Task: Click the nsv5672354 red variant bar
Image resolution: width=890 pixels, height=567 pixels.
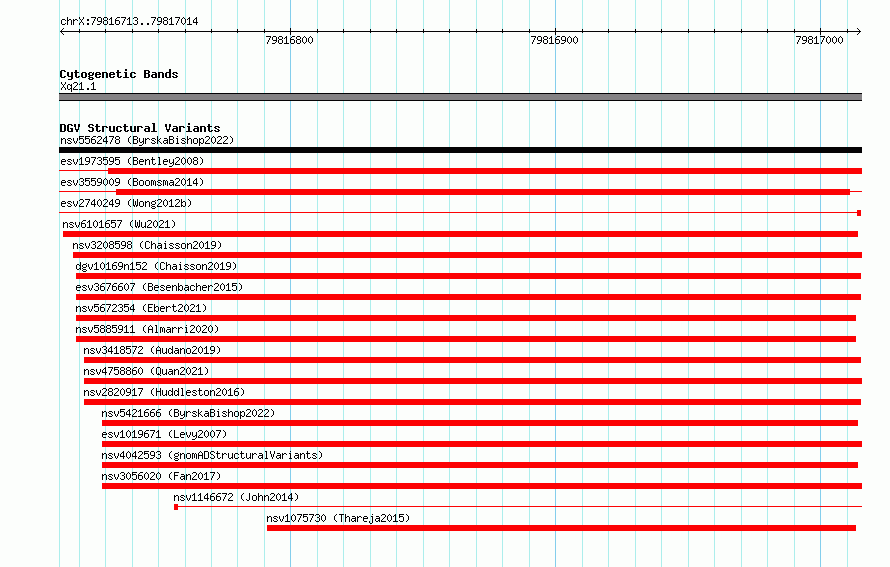Action: (x=466, y=318)
